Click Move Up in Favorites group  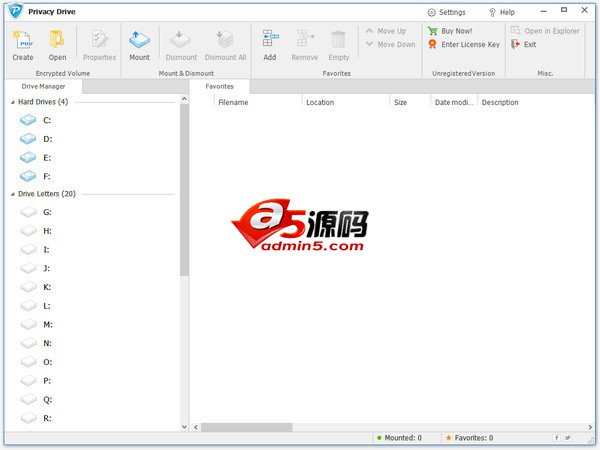386,31
